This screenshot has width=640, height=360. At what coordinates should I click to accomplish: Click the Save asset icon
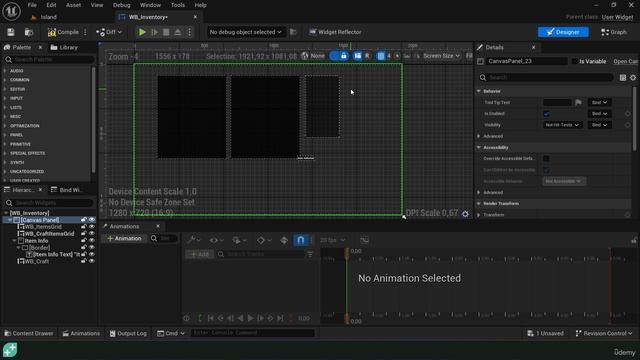point(11,32)
